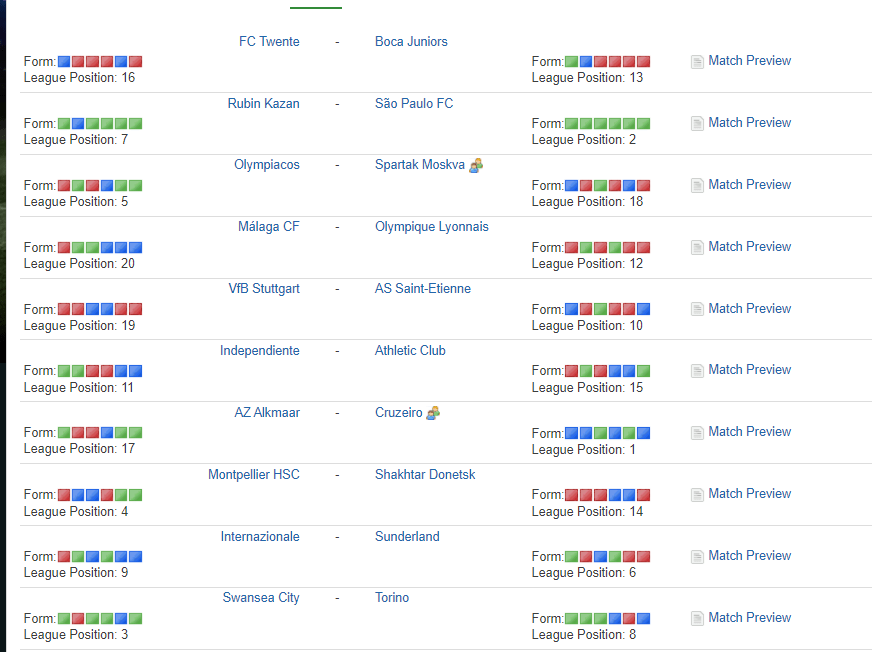Click document icon for Rubin Kazan match preview

coord(697,124)
